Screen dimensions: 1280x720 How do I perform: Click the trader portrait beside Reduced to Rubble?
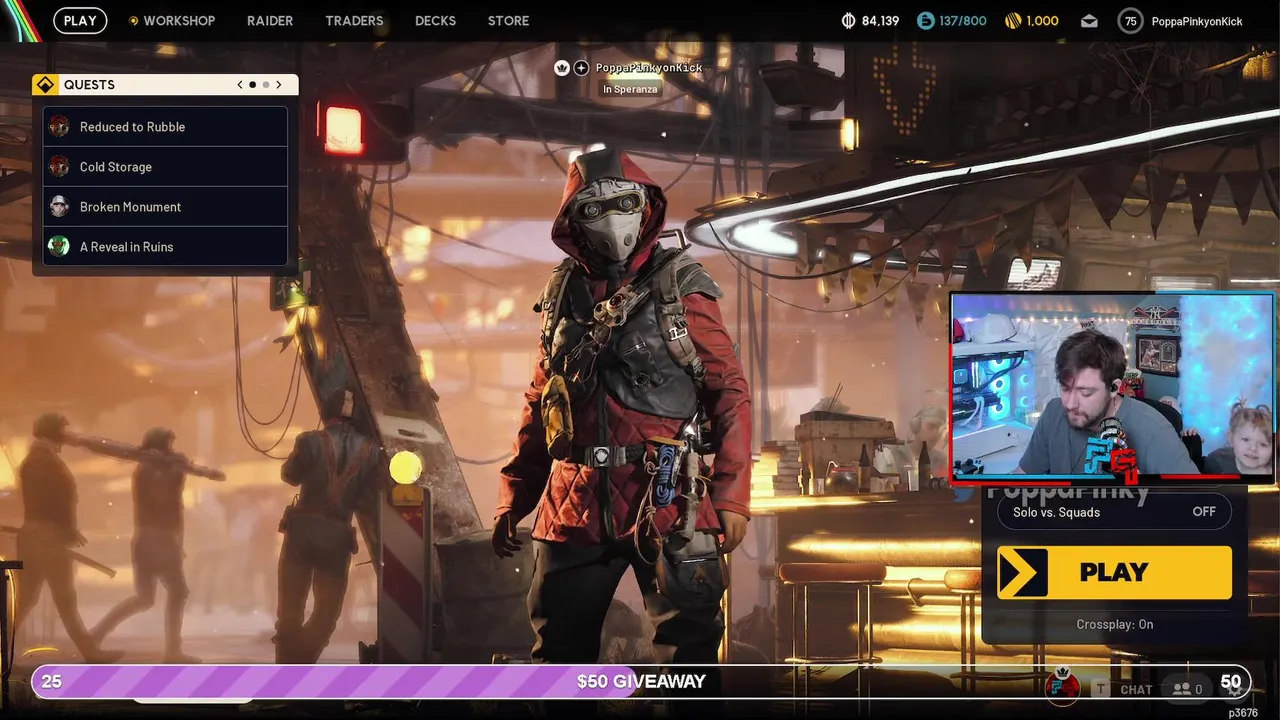click(x=59, y=126)
